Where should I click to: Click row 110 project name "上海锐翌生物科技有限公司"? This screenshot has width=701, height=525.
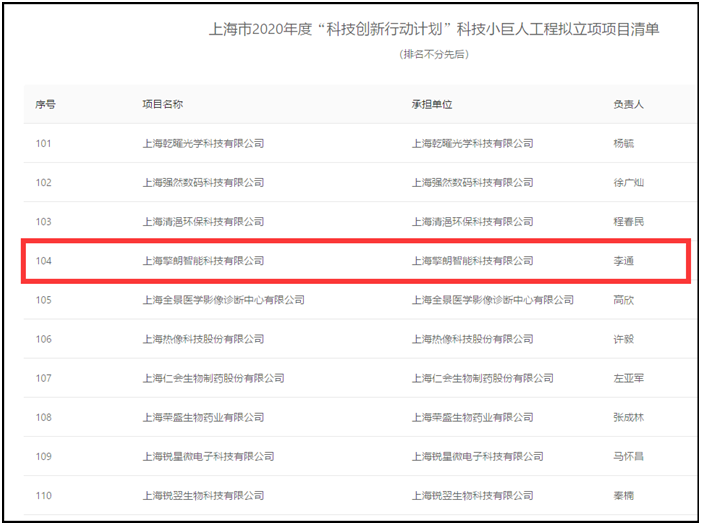click(x=203, y=495)
